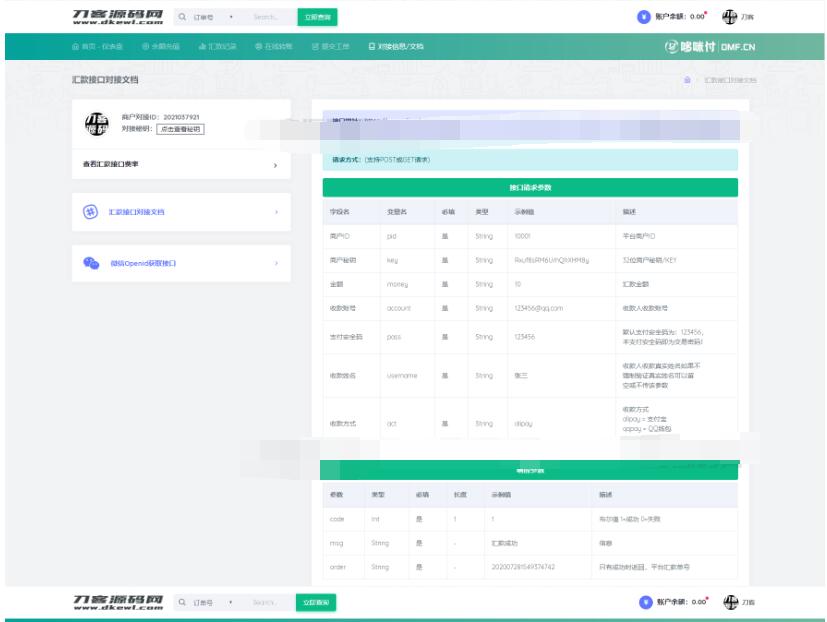Click the merchant profile avatar image
Viewport: 827px width, 622px height.
click(x=96, y=122)
